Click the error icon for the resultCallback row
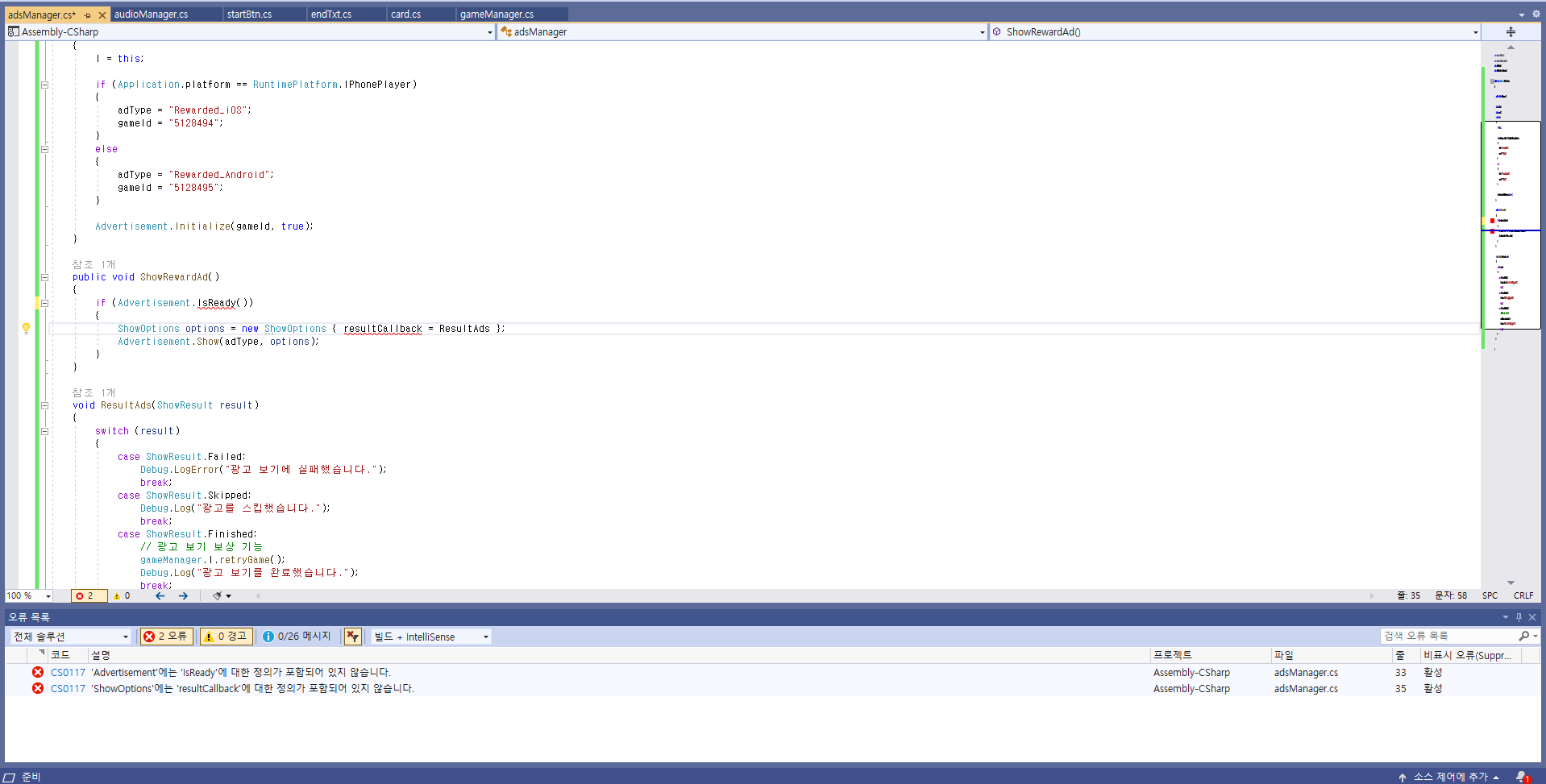This screenshot has width=1546, height=784. (x=38, y=688)
